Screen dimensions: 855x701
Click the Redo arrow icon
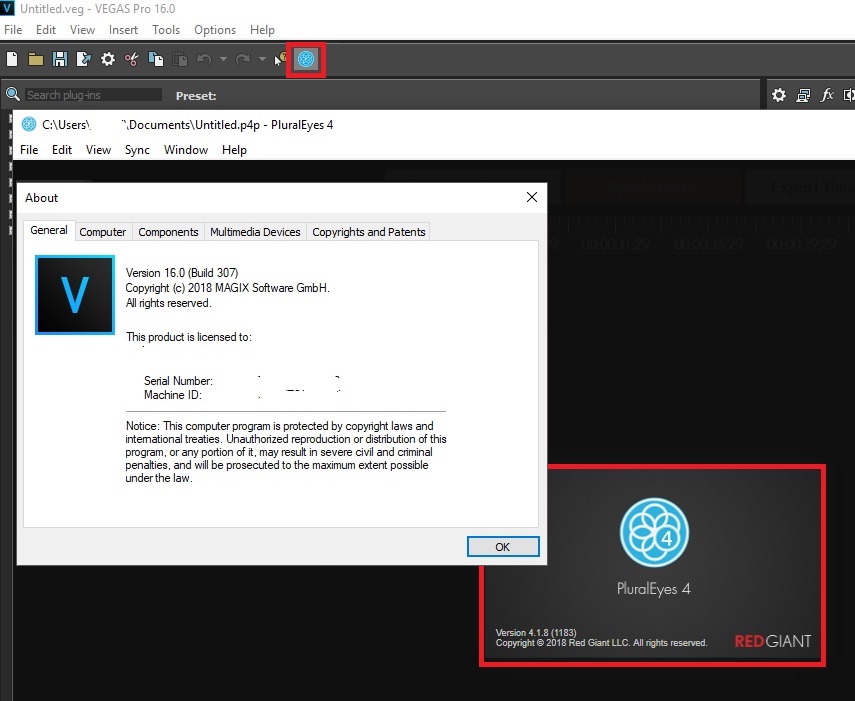[243, 59]
